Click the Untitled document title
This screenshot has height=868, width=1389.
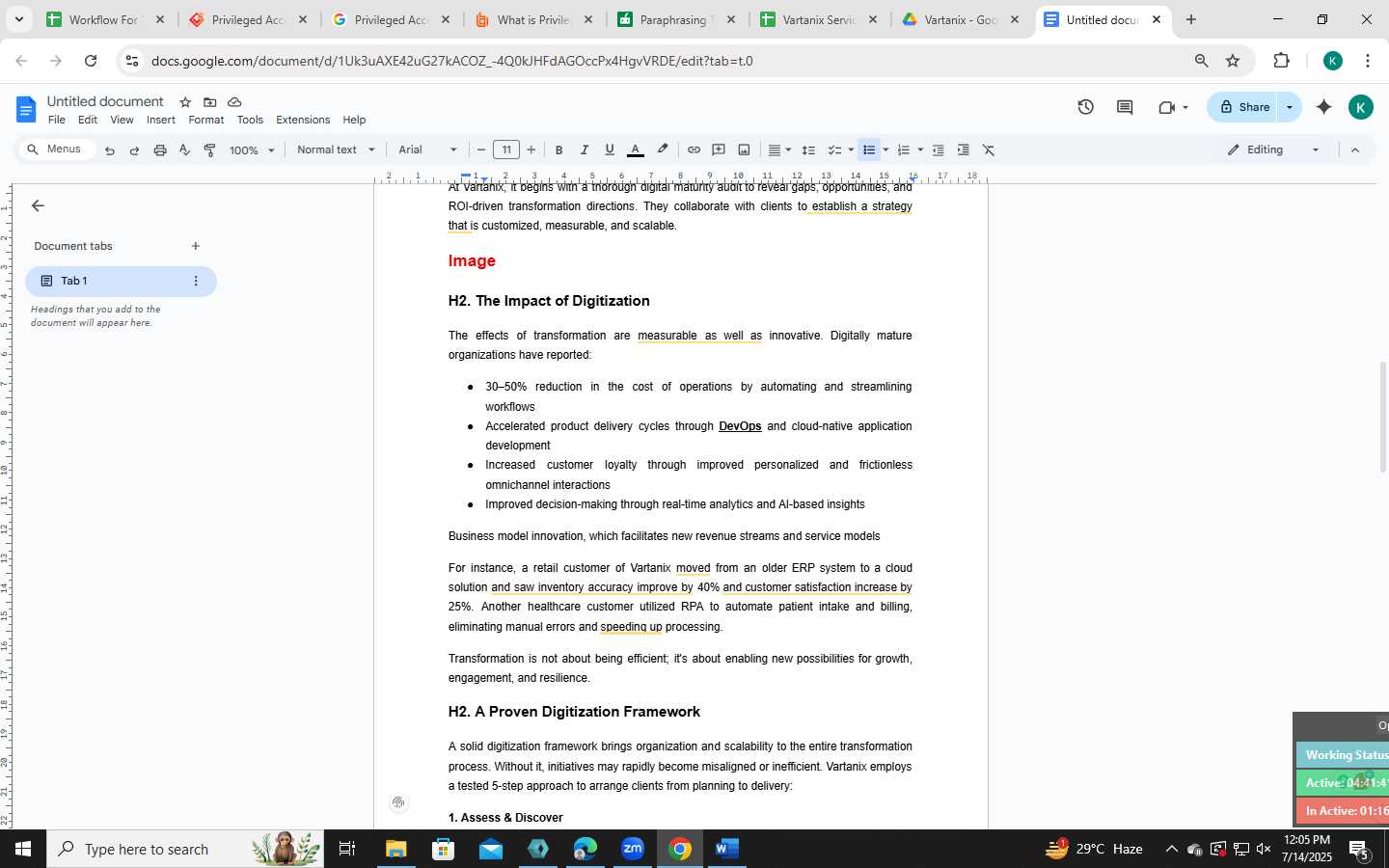tap(105, 101)
